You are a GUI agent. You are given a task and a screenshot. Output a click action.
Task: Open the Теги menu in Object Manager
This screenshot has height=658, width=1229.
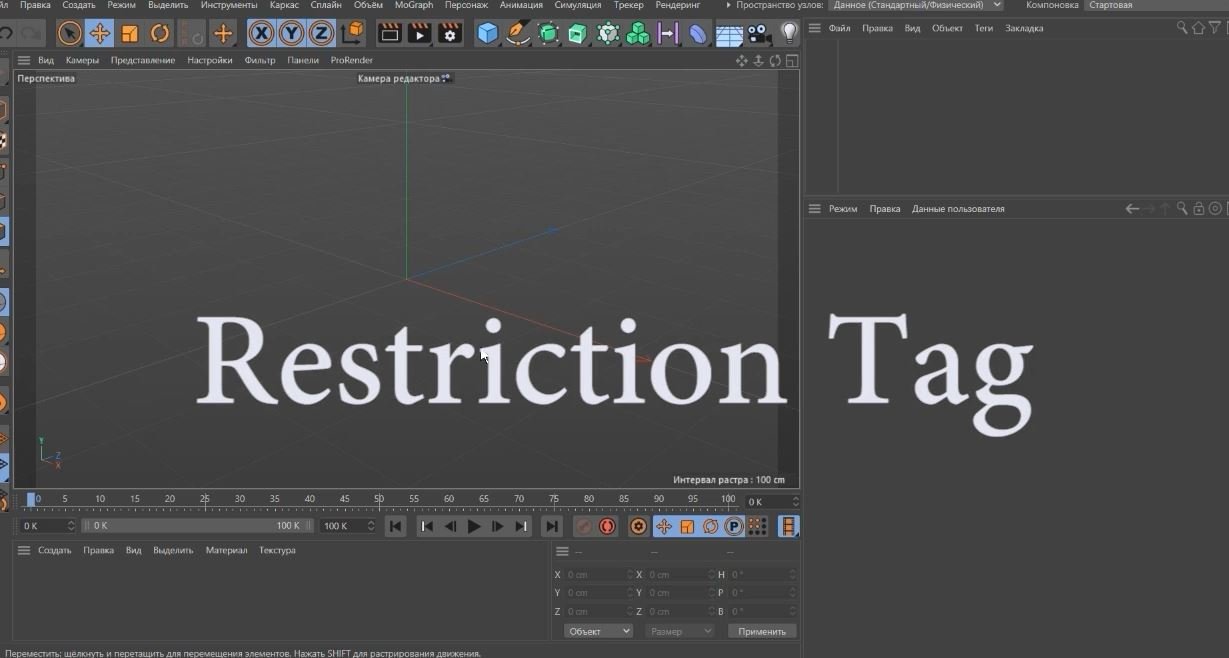tap(984, 28)
